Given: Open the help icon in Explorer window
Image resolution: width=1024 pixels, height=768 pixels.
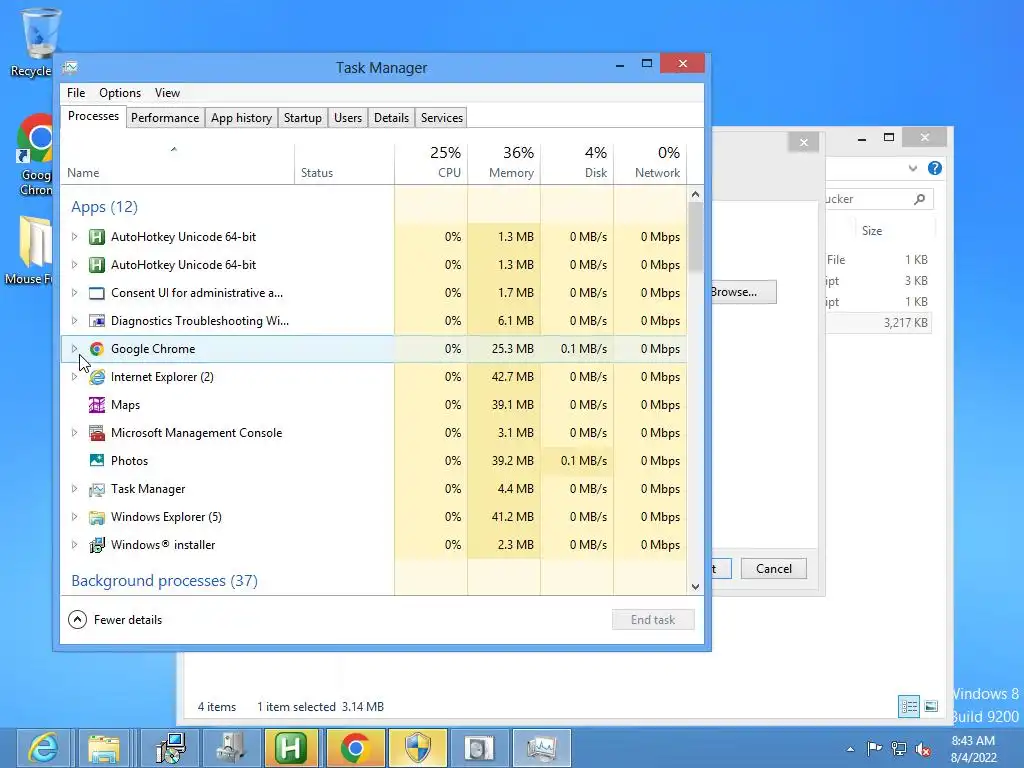Looking at the screenshot, I should 935,168.
